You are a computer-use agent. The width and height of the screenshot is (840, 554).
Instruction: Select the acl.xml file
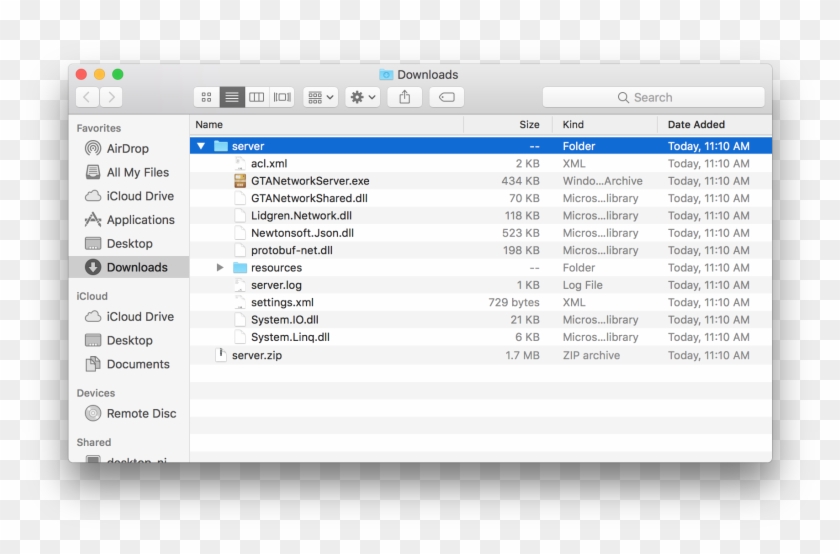click(x=481, y=163)
